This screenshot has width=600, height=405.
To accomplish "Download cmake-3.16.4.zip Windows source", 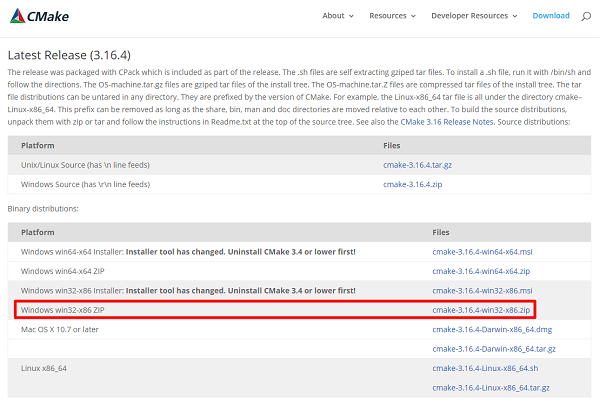I will (412, 185).
